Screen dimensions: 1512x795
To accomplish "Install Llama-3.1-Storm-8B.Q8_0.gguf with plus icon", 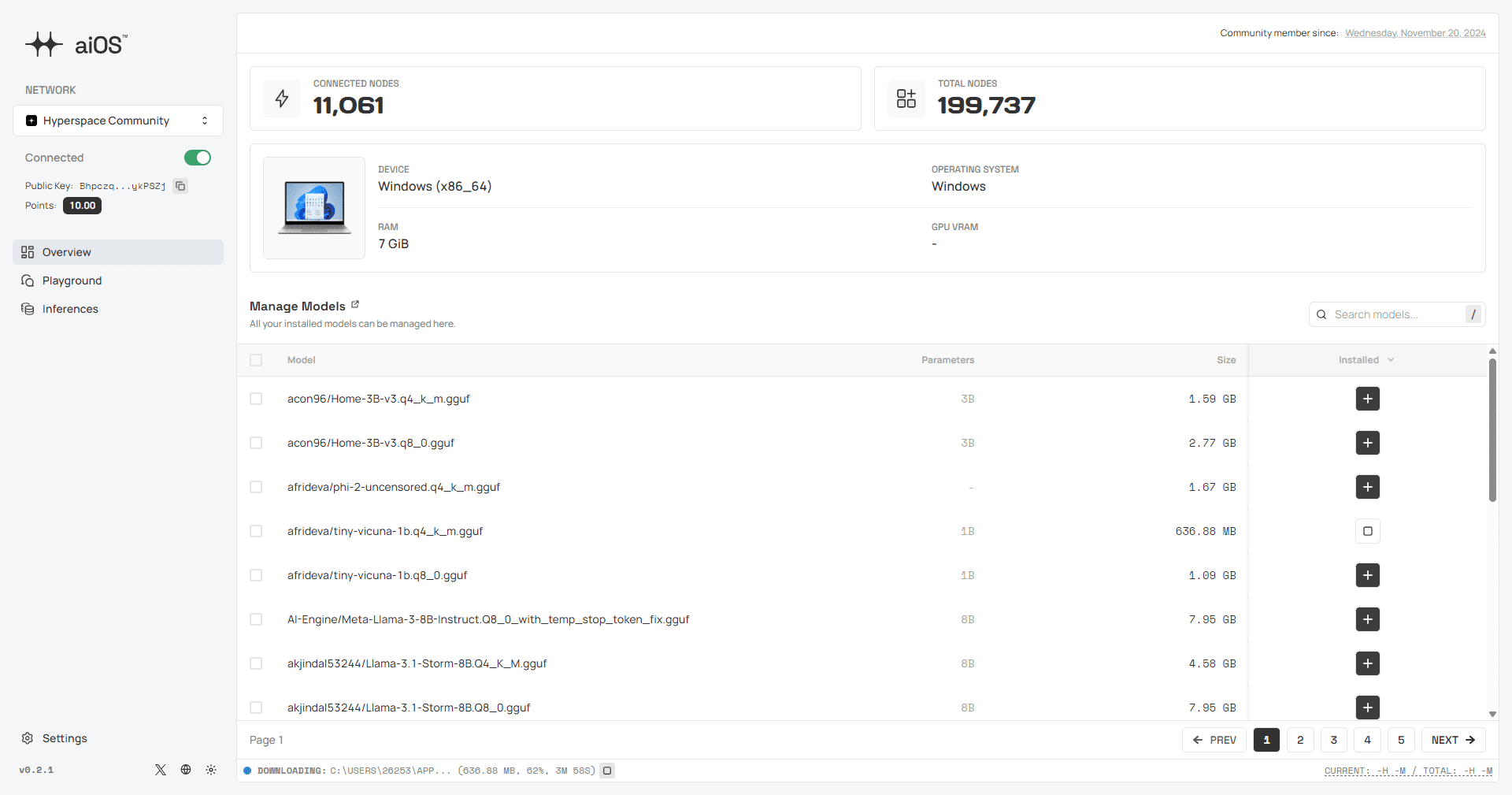I will coord(1368,708).
